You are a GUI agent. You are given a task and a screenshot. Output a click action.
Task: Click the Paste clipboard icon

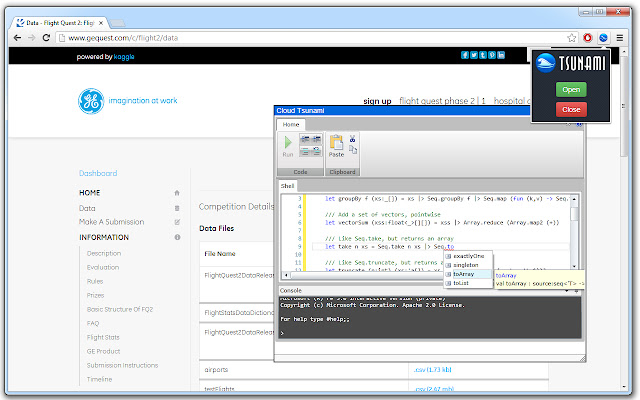(336, 143)
